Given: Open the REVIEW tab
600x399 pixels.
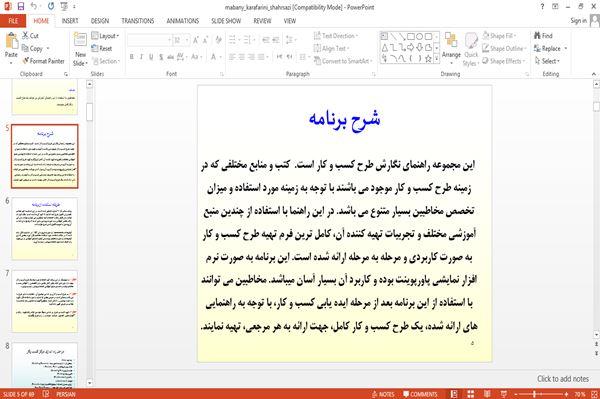Looking at the screenshot, I should 262,21.
